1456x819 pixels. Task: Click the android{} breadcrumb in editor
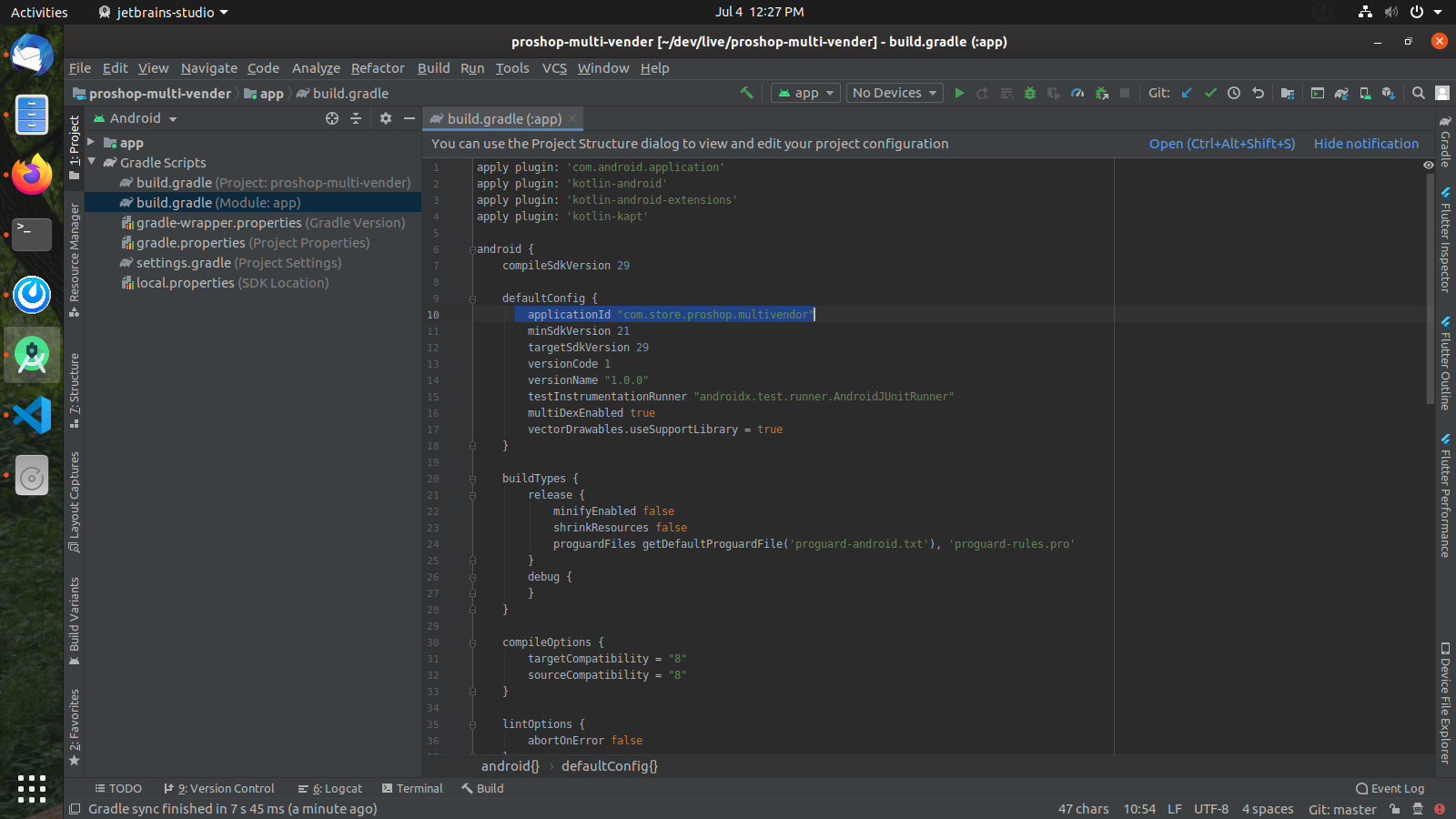pos(510,766)
